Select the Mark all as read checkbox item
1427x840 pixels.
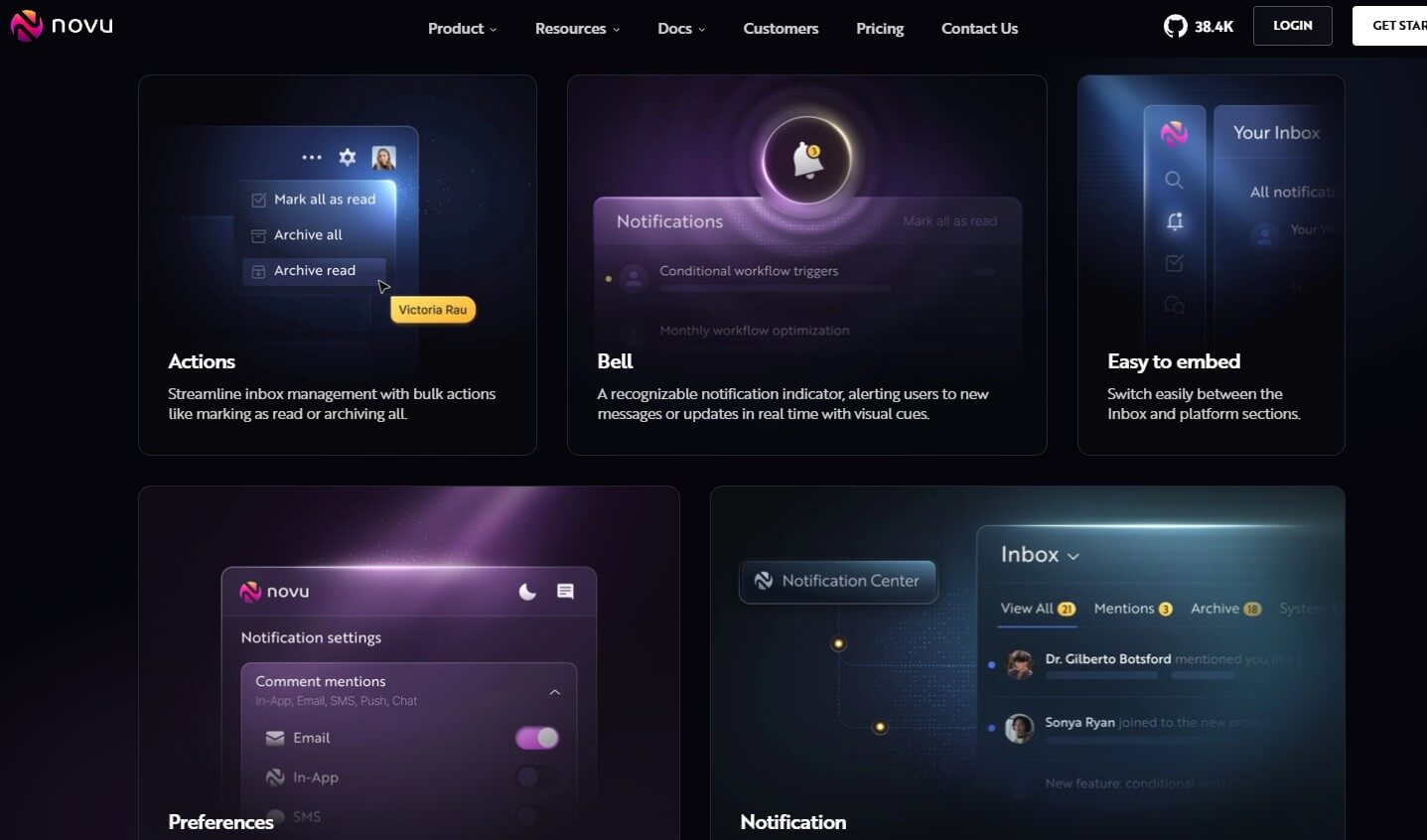pyautogui.click(x=317, y=199)
